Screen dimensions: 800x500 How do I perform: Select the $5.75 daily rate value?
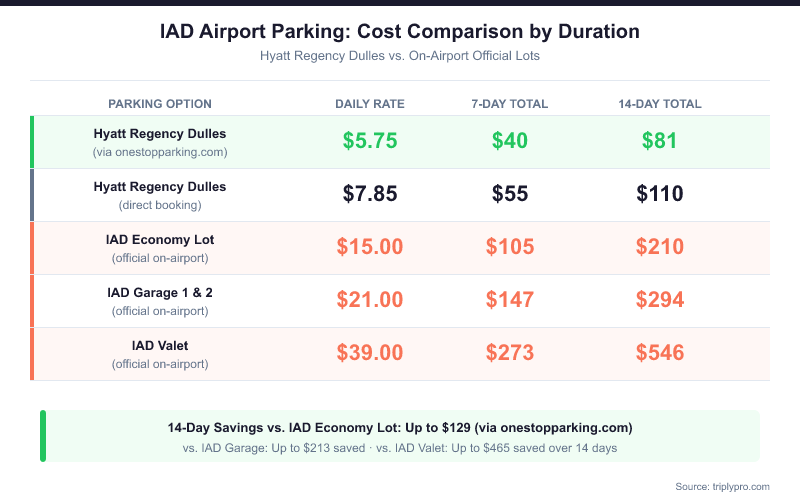point(370,141)
